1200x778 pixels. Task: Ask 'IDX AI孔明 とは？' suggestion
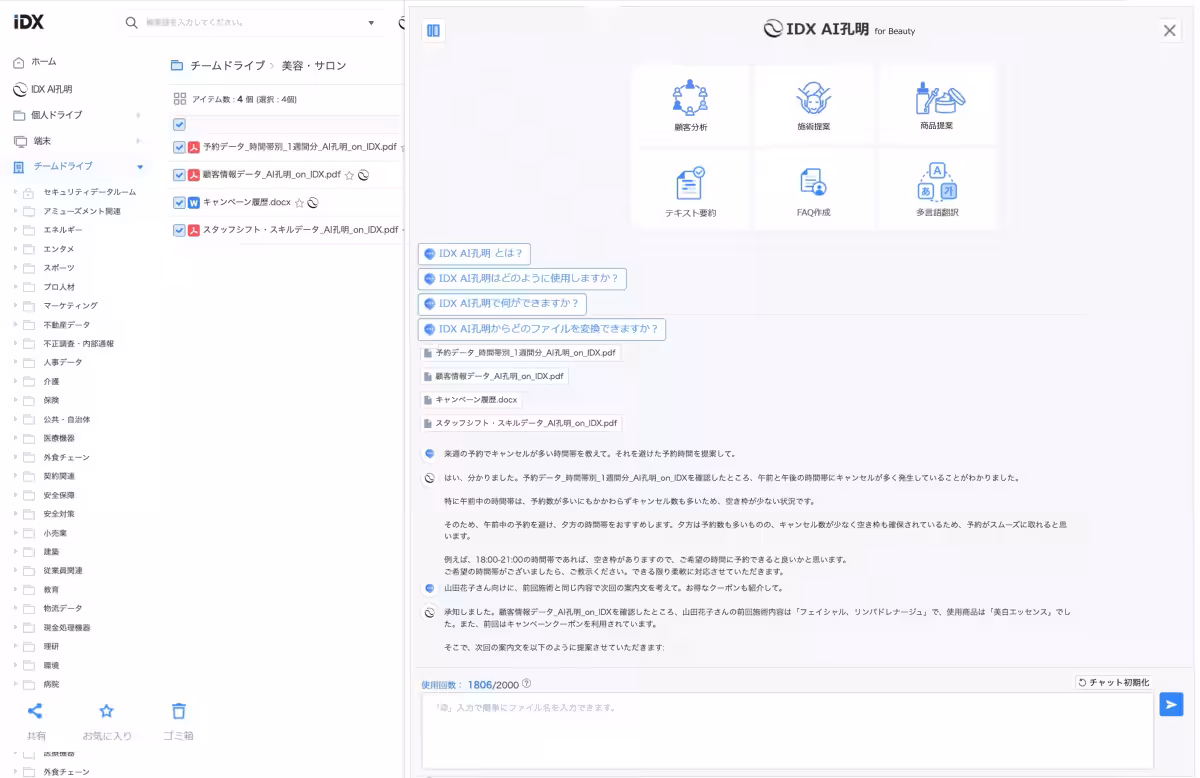pyautogui.click(x=474, y=254)
